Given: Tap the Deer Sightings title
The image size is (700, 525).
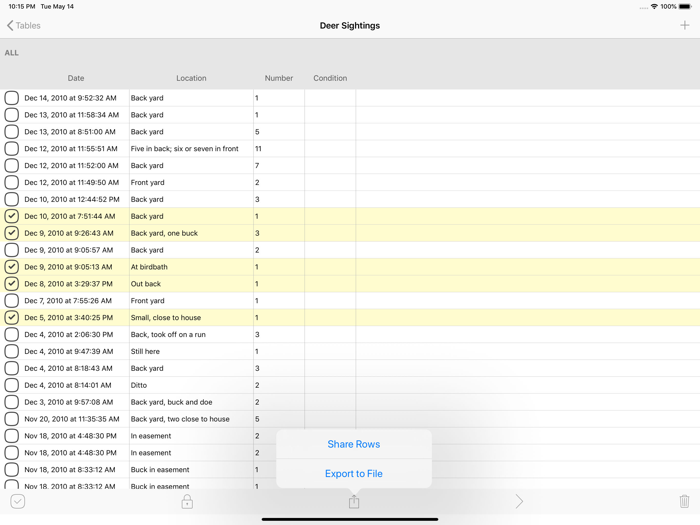Looking at the screenshot, I should coord(350,25).
